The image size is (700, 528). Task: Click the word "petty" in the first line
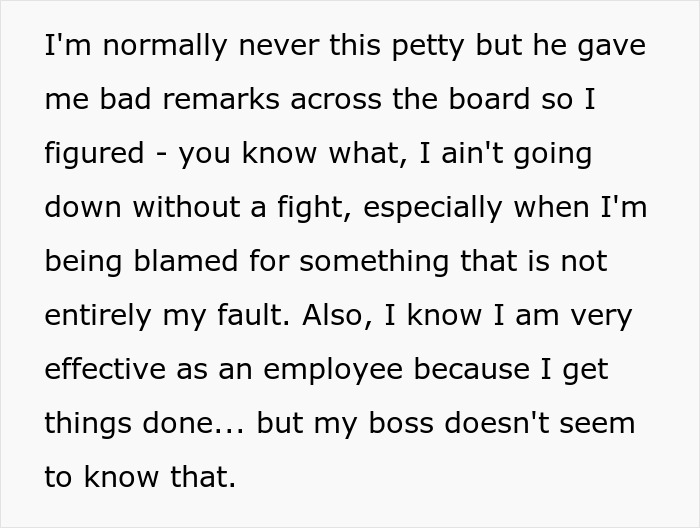428,47
